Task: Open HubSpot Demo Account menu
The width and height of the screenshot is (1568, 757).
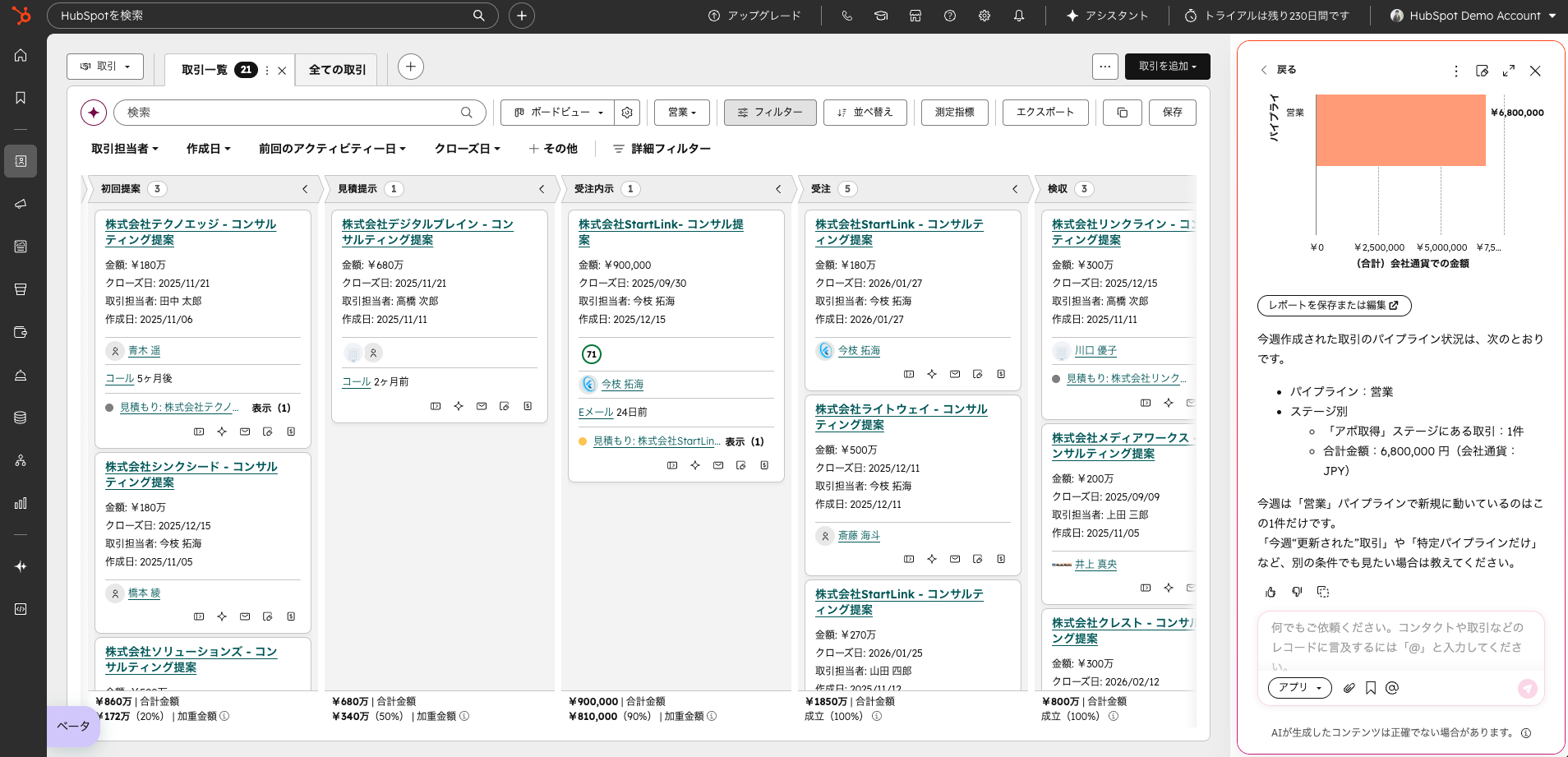Action: [1473, 16]
